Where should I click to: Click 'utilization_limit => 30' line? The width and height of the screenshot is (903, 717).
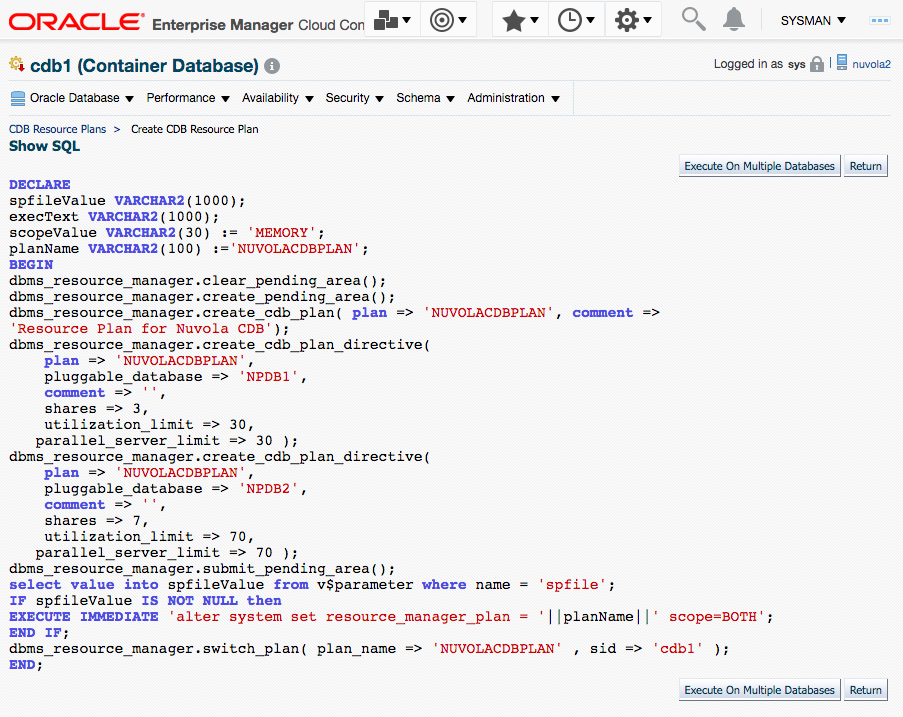149,424
